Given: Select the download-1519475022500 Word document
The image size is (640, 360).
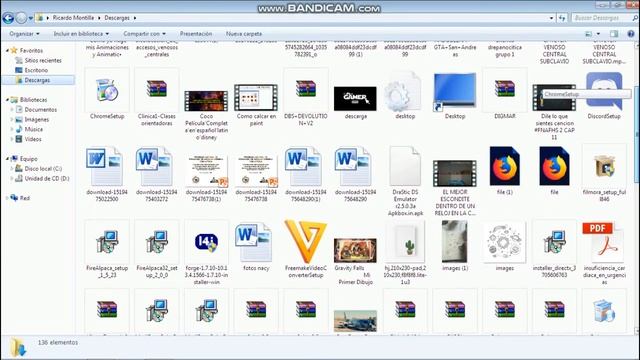Looking at the screenshot, I should [104, 167].
